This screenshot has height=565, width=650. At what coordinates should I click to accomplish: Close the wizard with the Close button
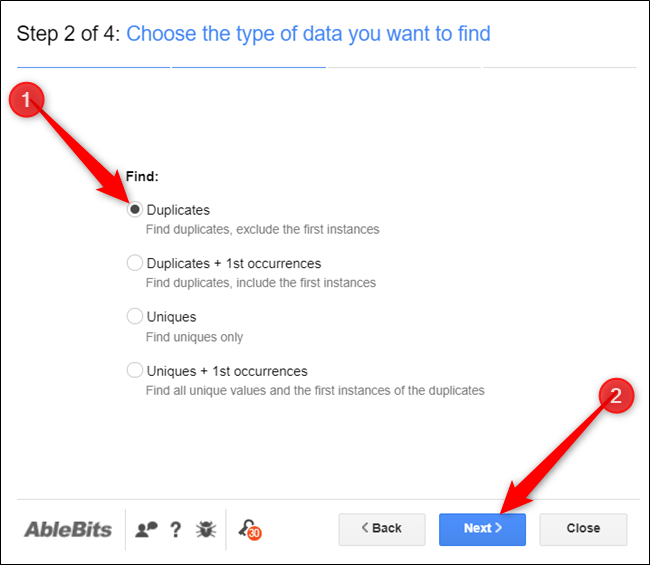click(x=583, y=528)
